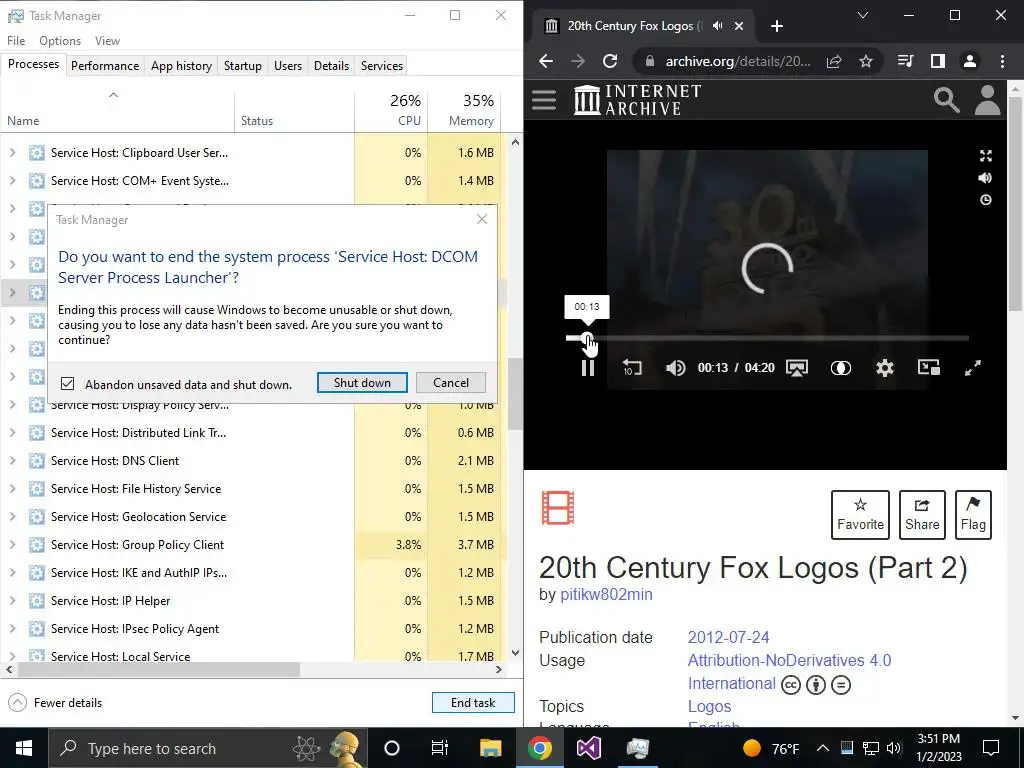
Task: Sort processes by the Memory column
Action: (465, 111)
